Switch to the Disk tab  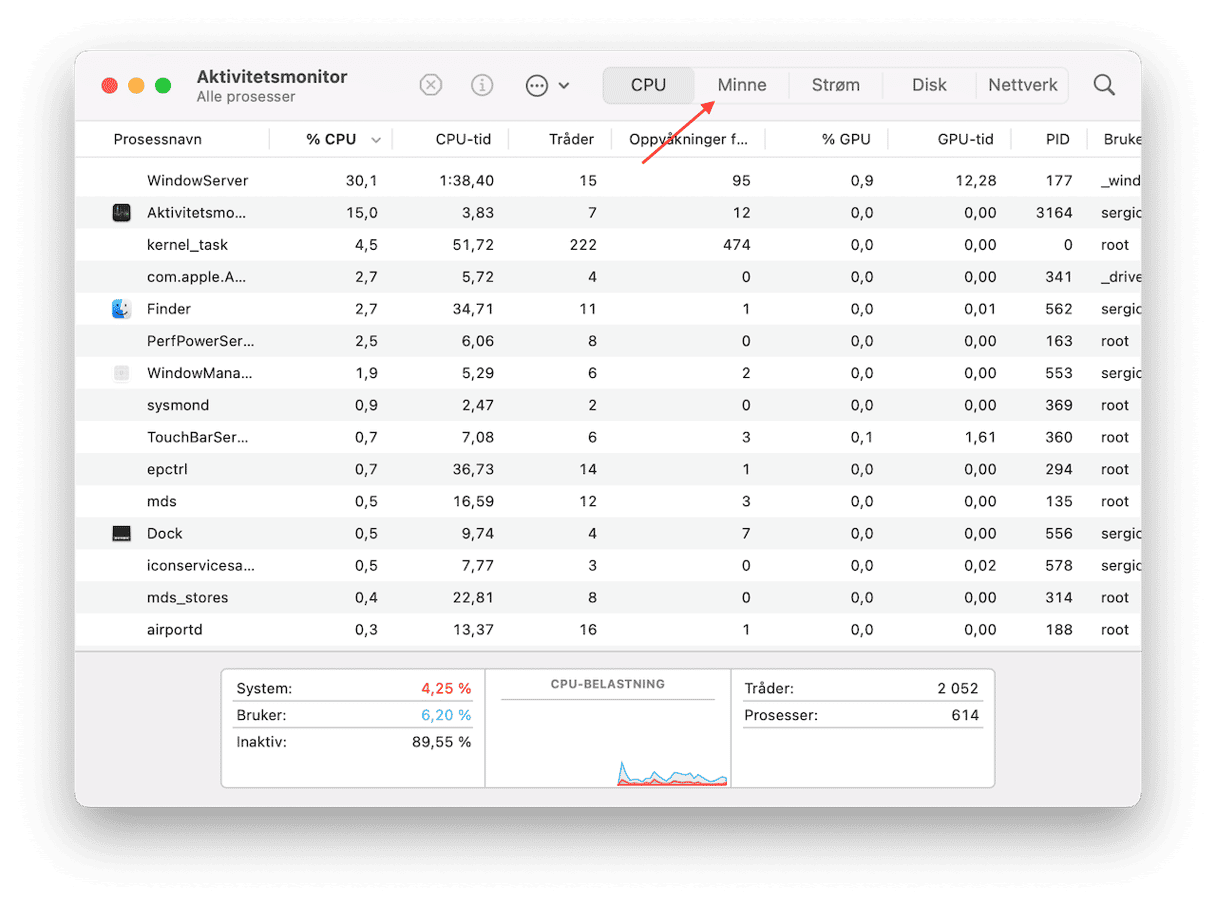click(929, 85)
